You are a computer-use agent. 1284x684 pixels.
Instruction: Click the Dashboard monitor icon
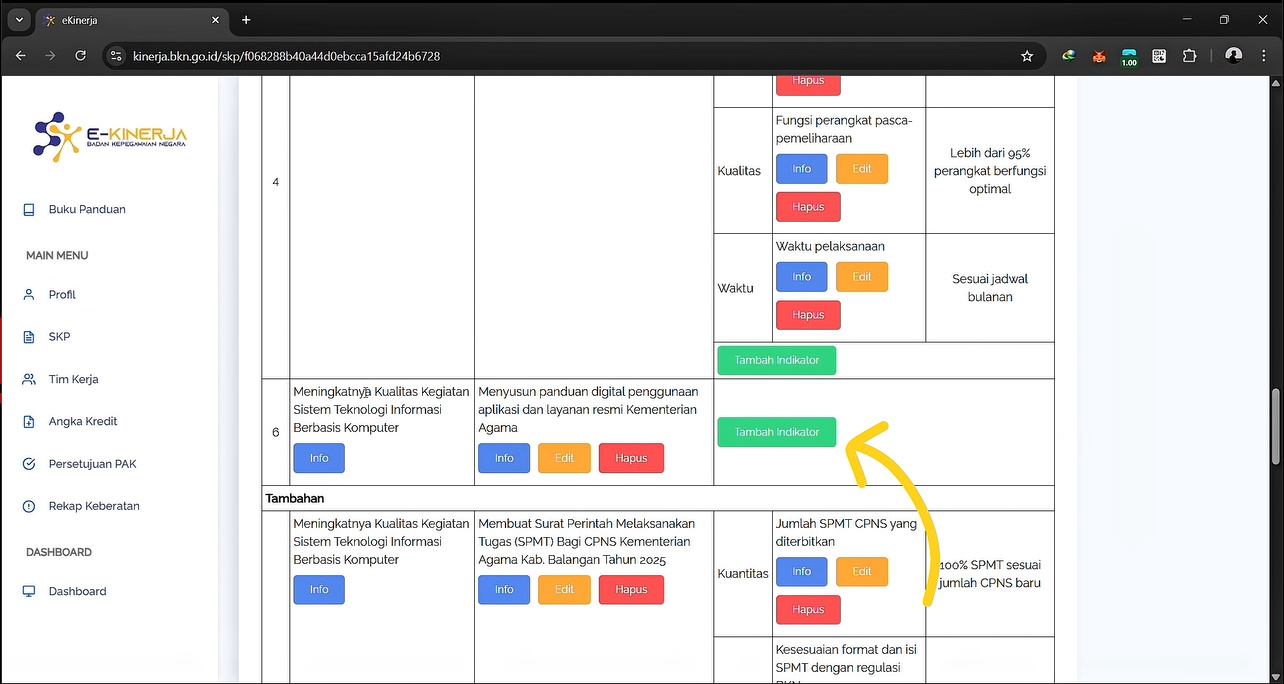click(29, 591)
